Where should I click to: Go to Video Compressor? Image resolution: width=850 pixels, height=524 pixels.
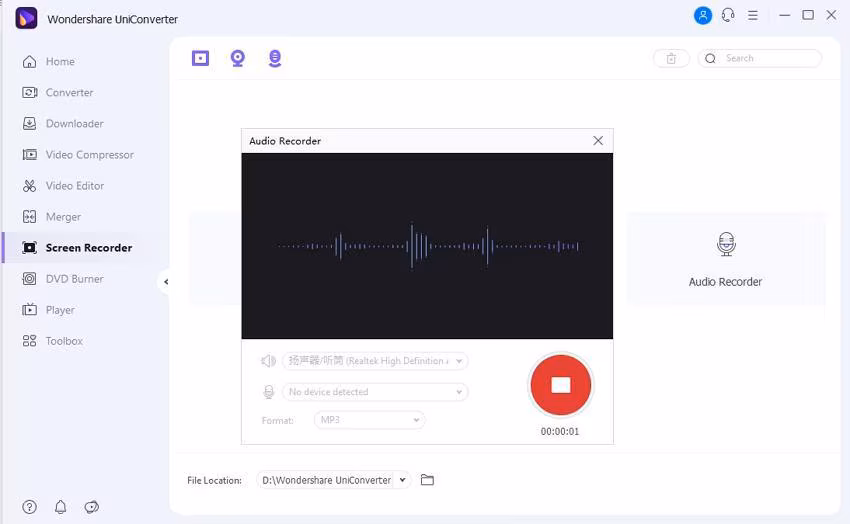point(78,155)
